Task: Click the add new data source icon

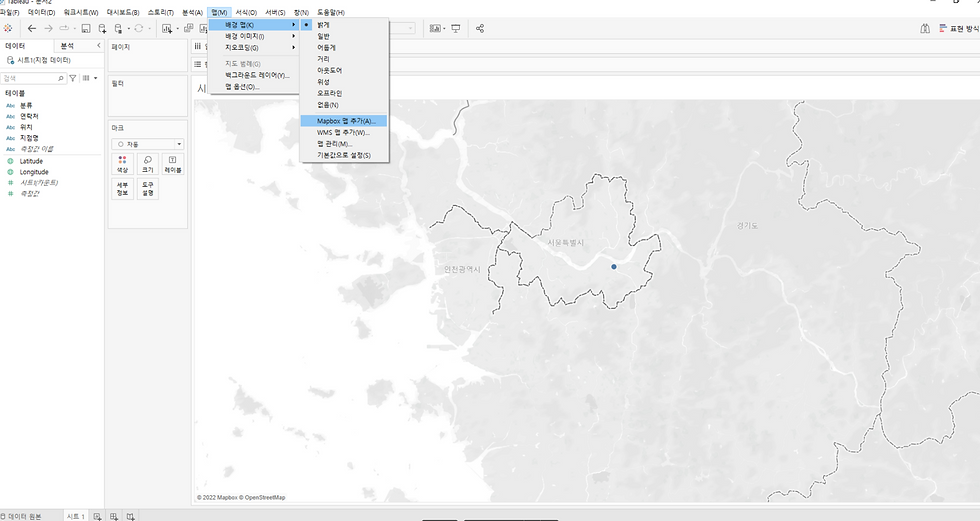Action: [x=102, y=28]
